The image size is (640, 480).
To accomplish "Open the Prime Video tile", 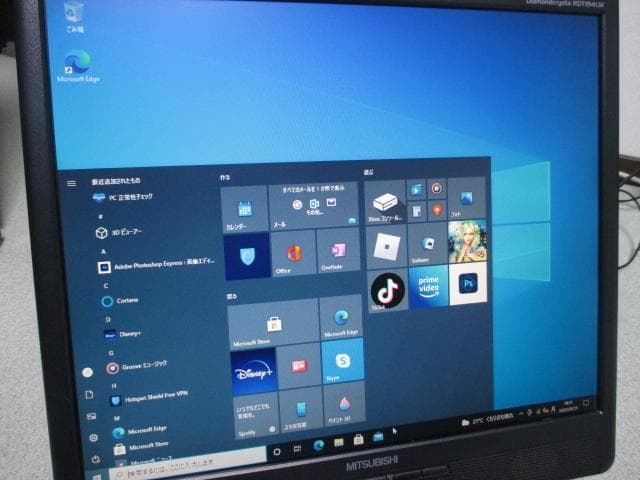I will 429,287.
